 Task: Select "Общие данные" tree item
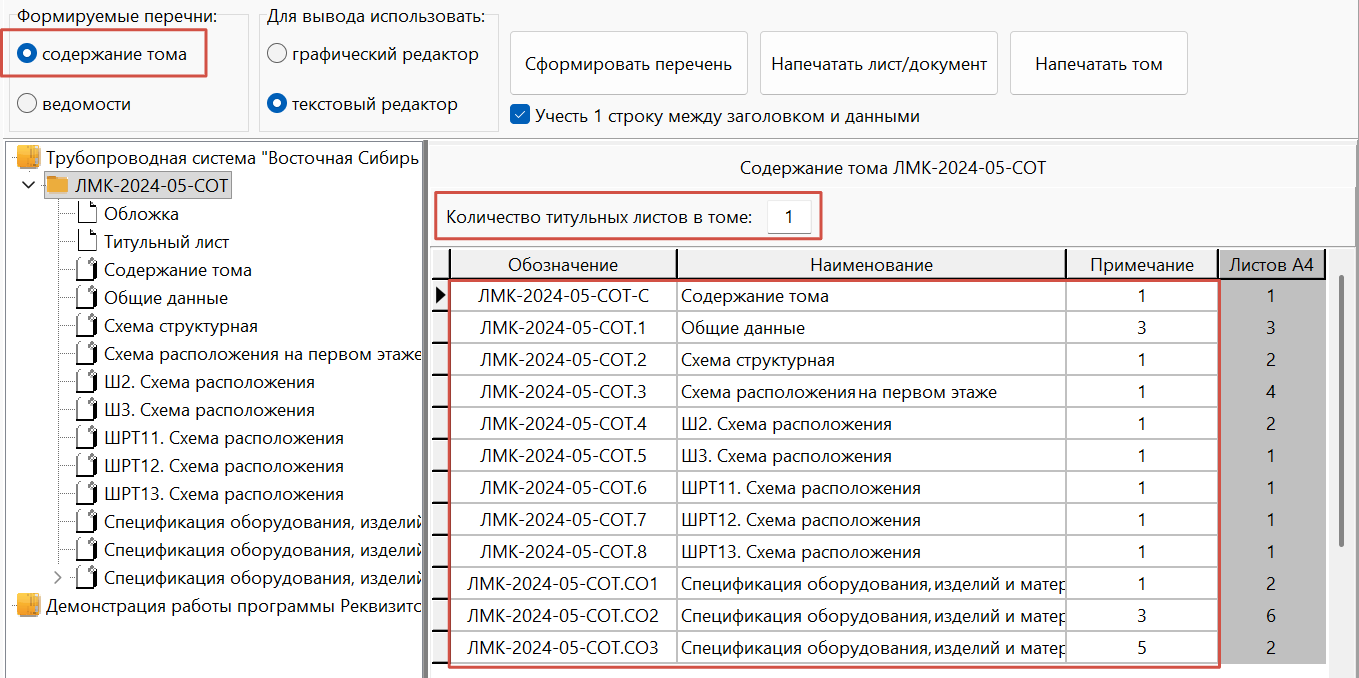[166, 298]
